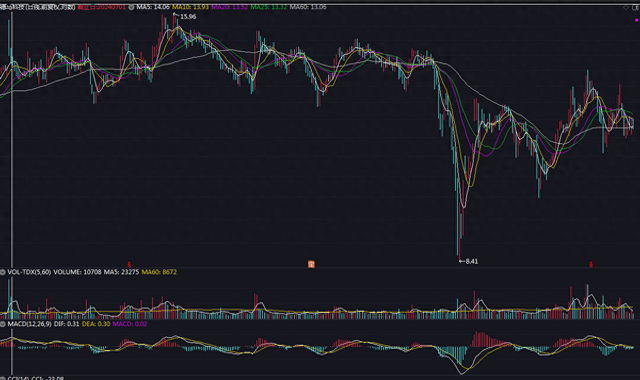The height and width of the screenshot is (380, 640).
Task: Click the red S marker near chart start
Action: pyautogui.click(x=129, y=265)
